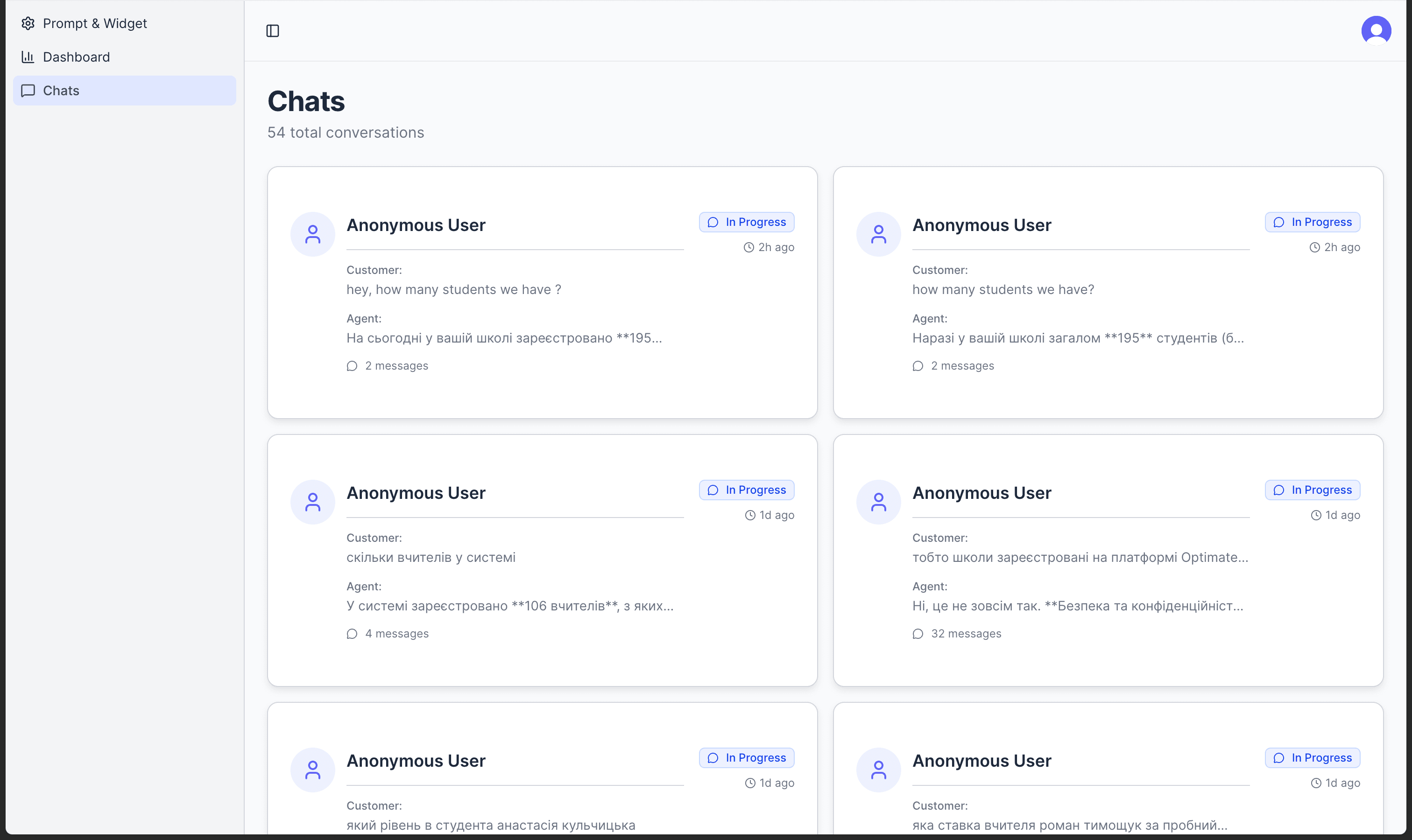
Task: Toggle the sidebar collapse icon at top
Action: pos(274,30)
